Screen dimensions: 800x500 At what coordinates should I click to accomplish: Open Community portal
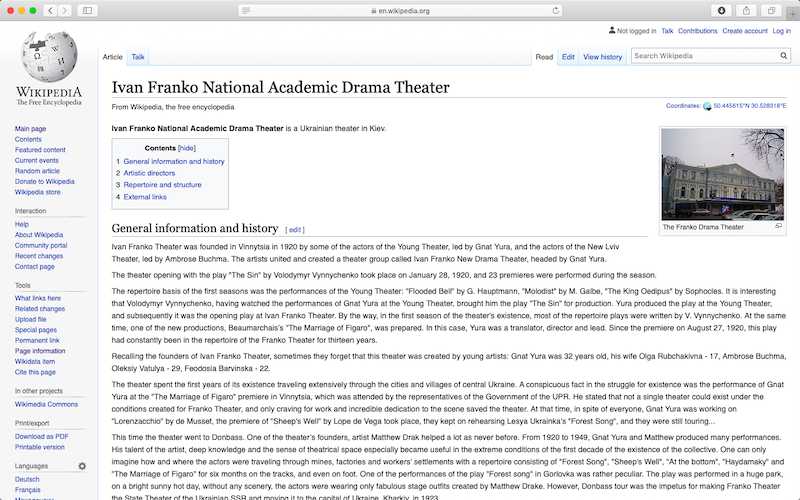tap(41, 245)
